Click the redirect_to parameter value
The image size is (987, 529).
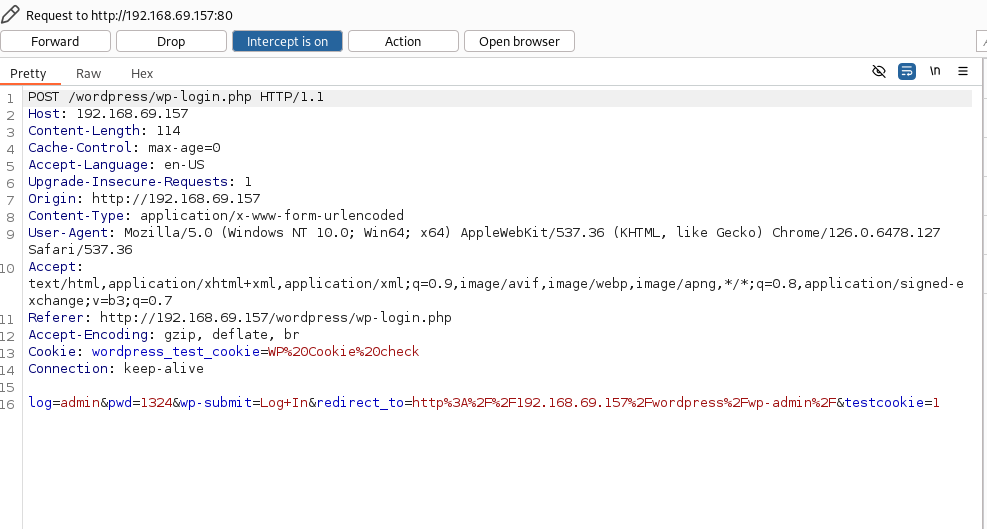pos(624,402)
